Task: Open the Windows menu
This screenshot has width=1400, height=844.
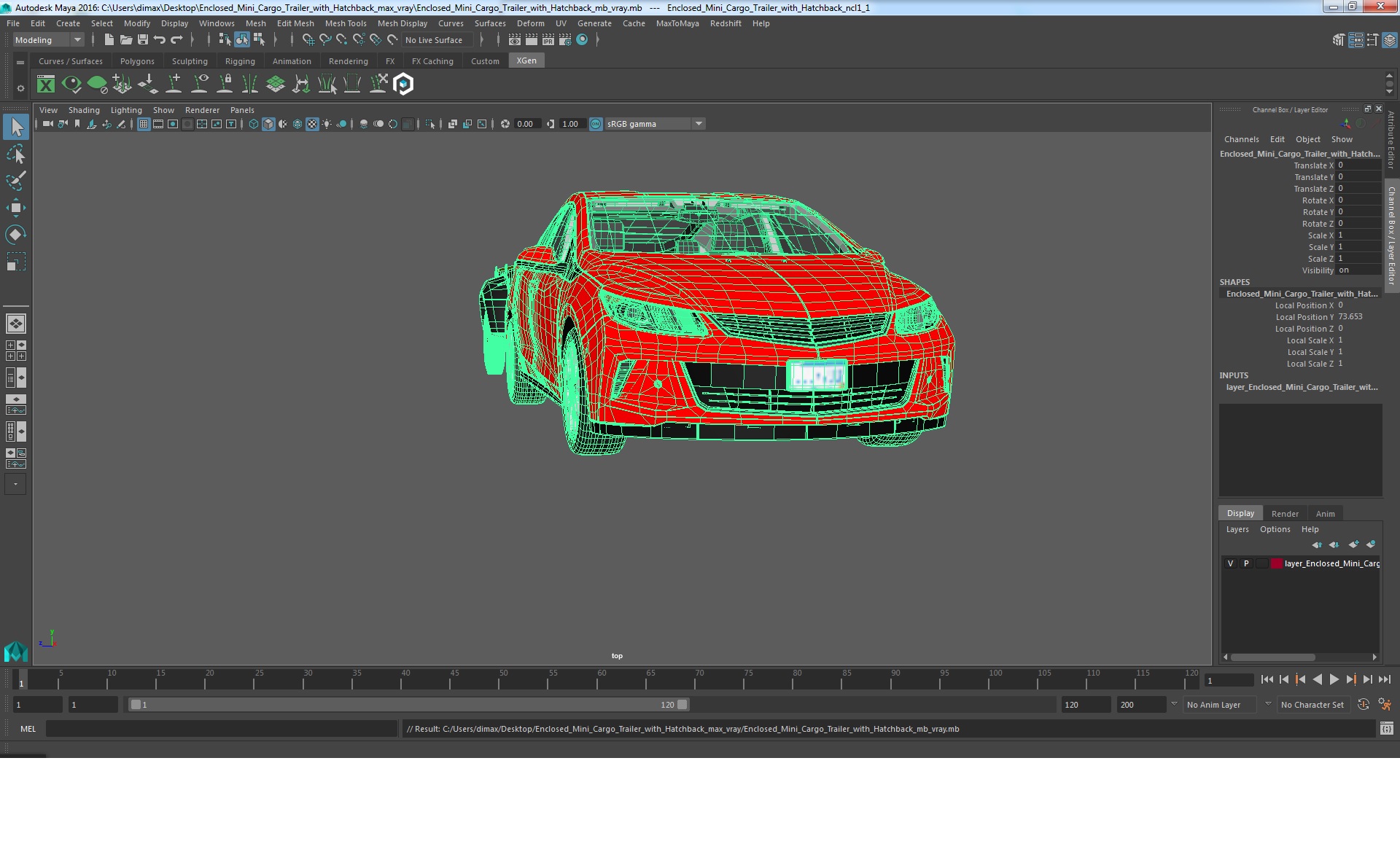Action: [217, 23]
